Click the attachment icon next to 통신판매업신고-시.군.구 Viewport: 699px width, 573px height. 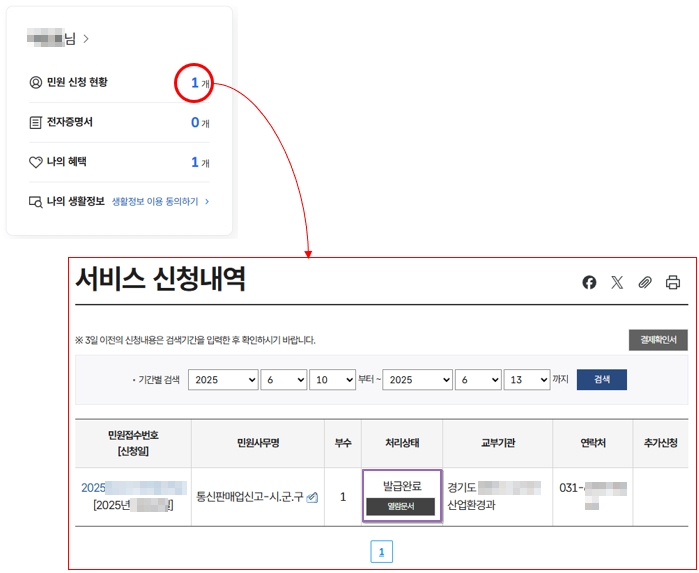pyautogui.click(x=312, y=497)
